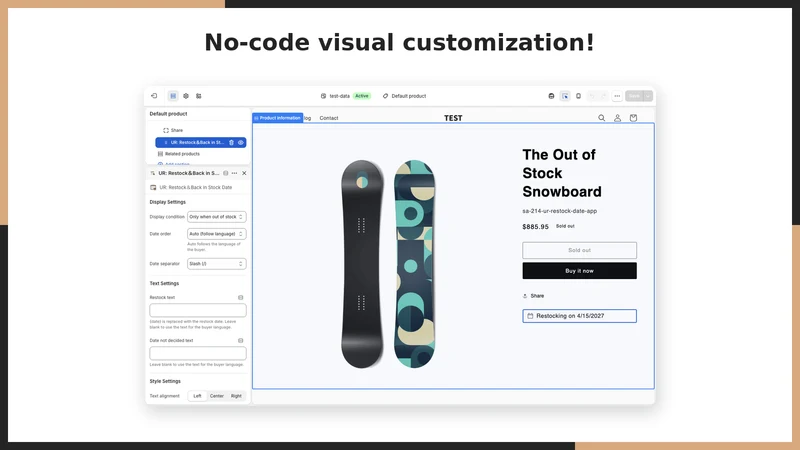Viewport: 800px width, 450px height.
Task: Open the top toolbar more actions menu
Action: click(x=617, y=96)
